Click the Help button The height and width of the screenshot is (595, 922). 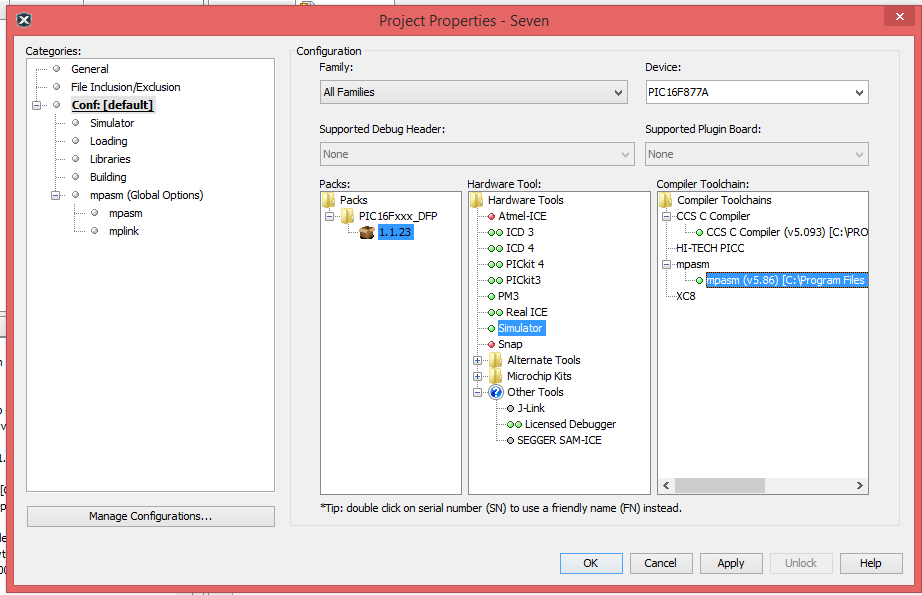point(871,563)
